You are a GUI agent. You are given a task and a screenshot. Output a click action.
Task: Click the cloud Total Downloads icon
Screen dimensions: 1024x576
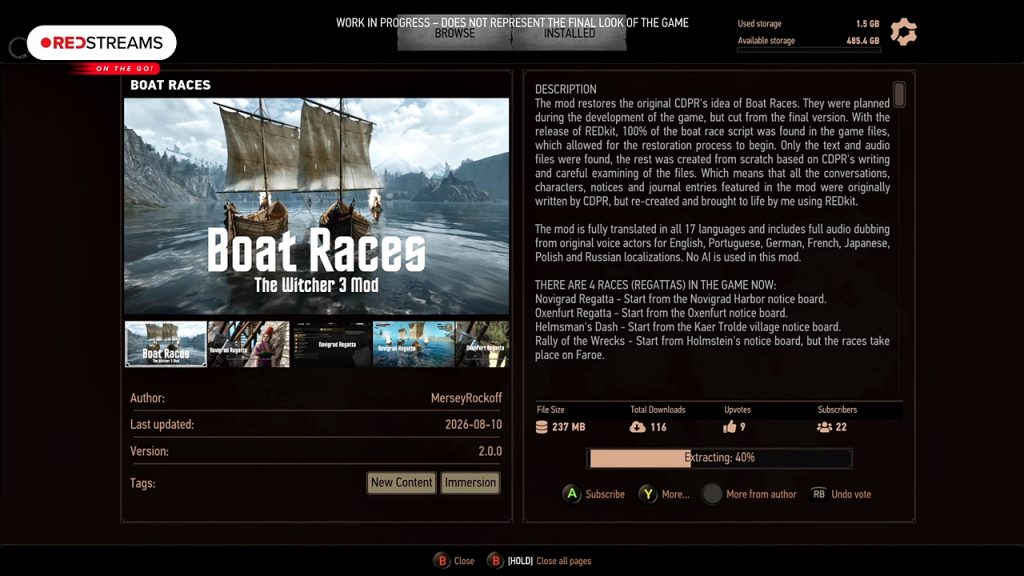click(637, 426)
